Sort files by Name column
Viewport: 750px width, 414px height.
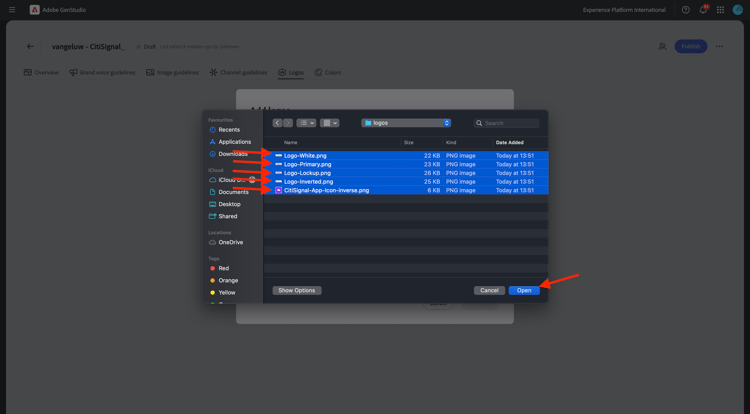coord(290,142)
